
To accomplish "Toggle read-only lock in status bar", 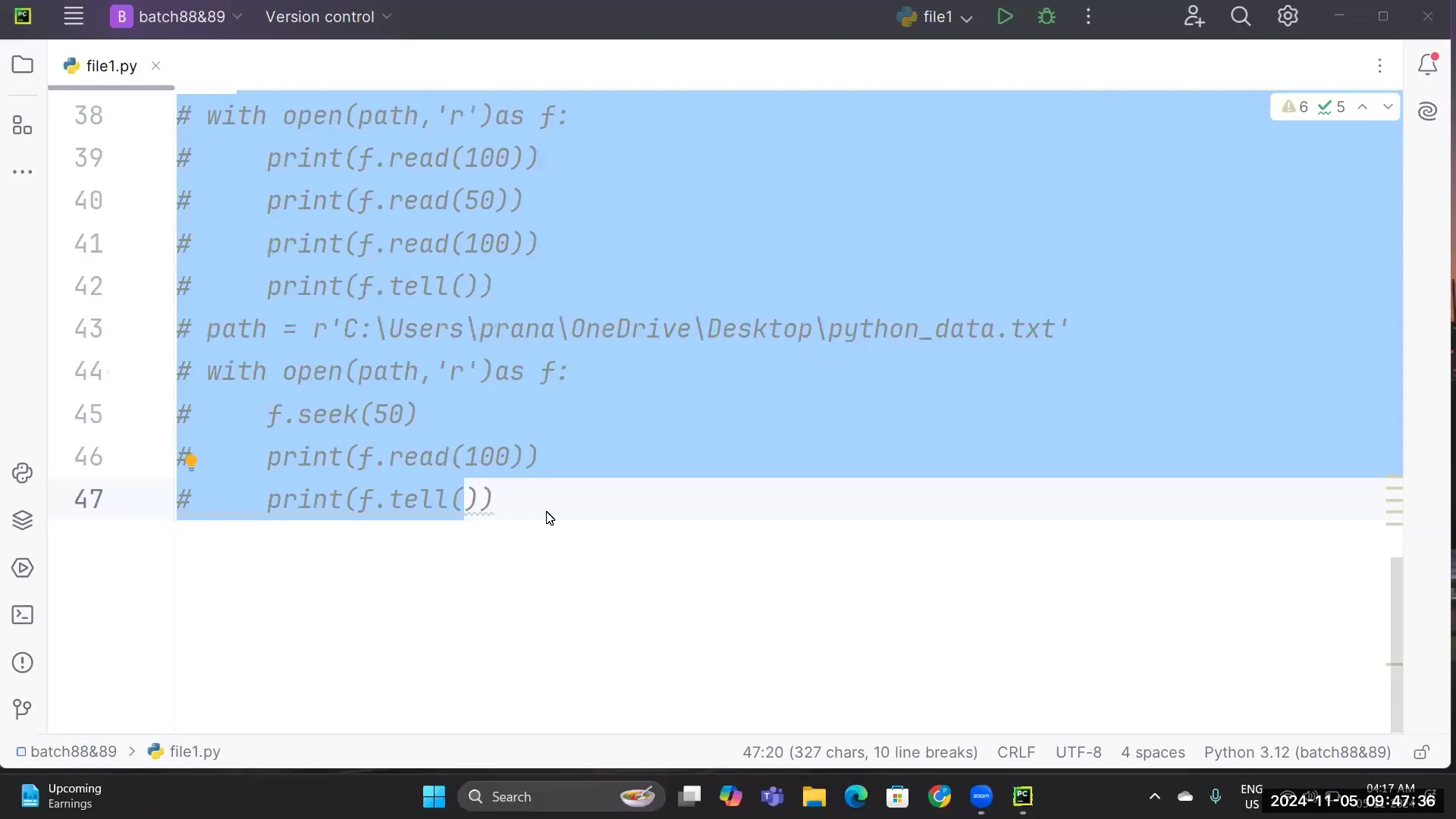I will click(1422, 752).
